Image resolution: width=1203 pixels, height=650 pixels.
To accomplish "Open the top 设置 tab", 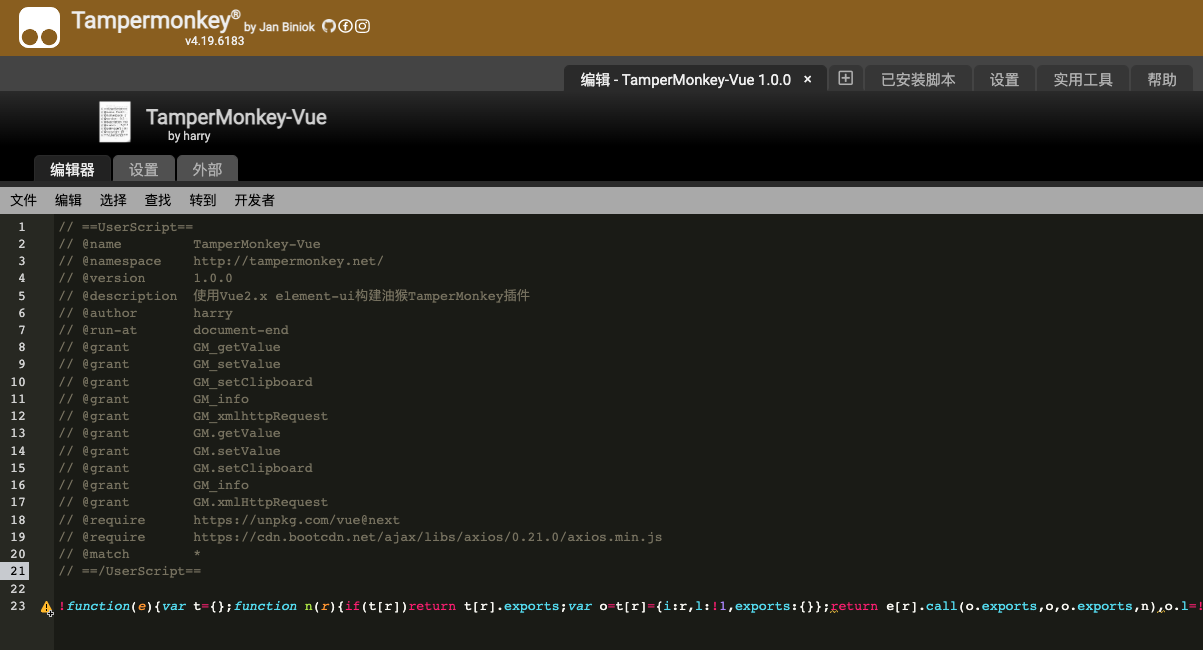I will click(x=1004, y=79).
